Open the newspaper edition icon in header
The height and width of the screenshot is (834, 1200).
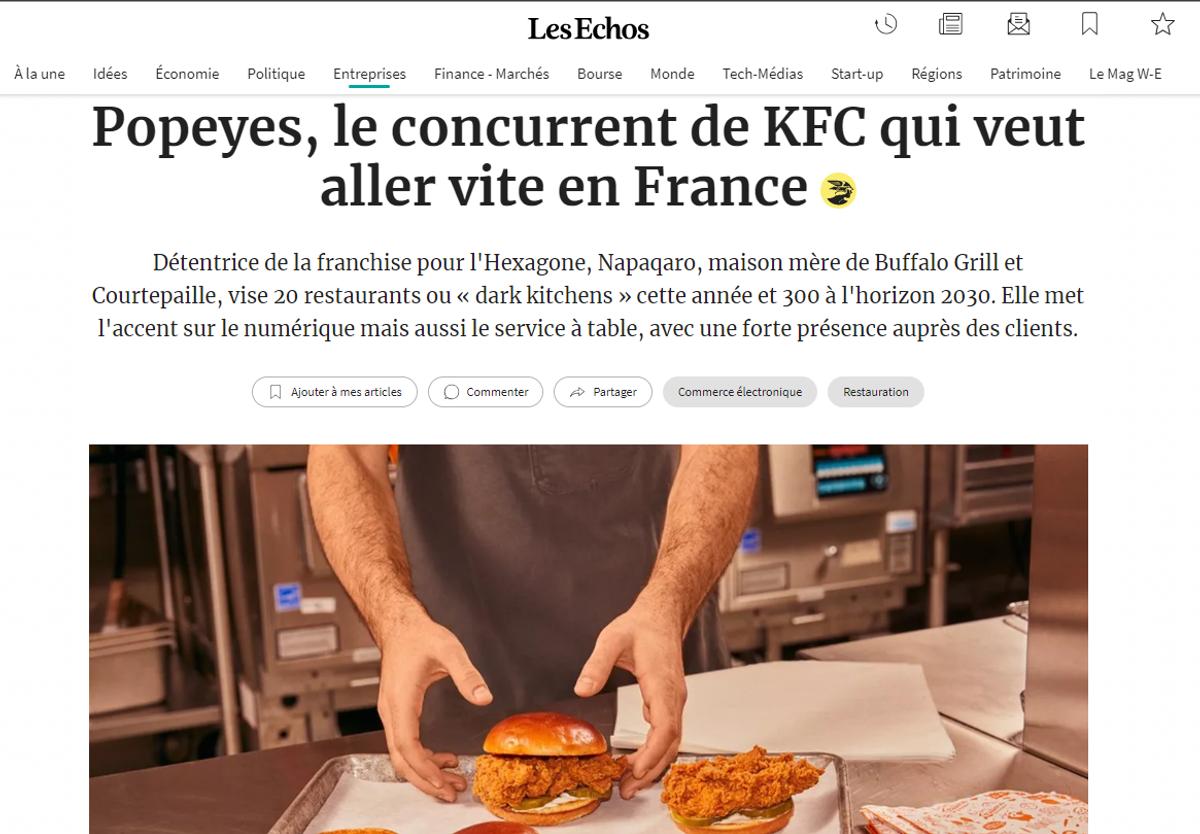point(951,24)
